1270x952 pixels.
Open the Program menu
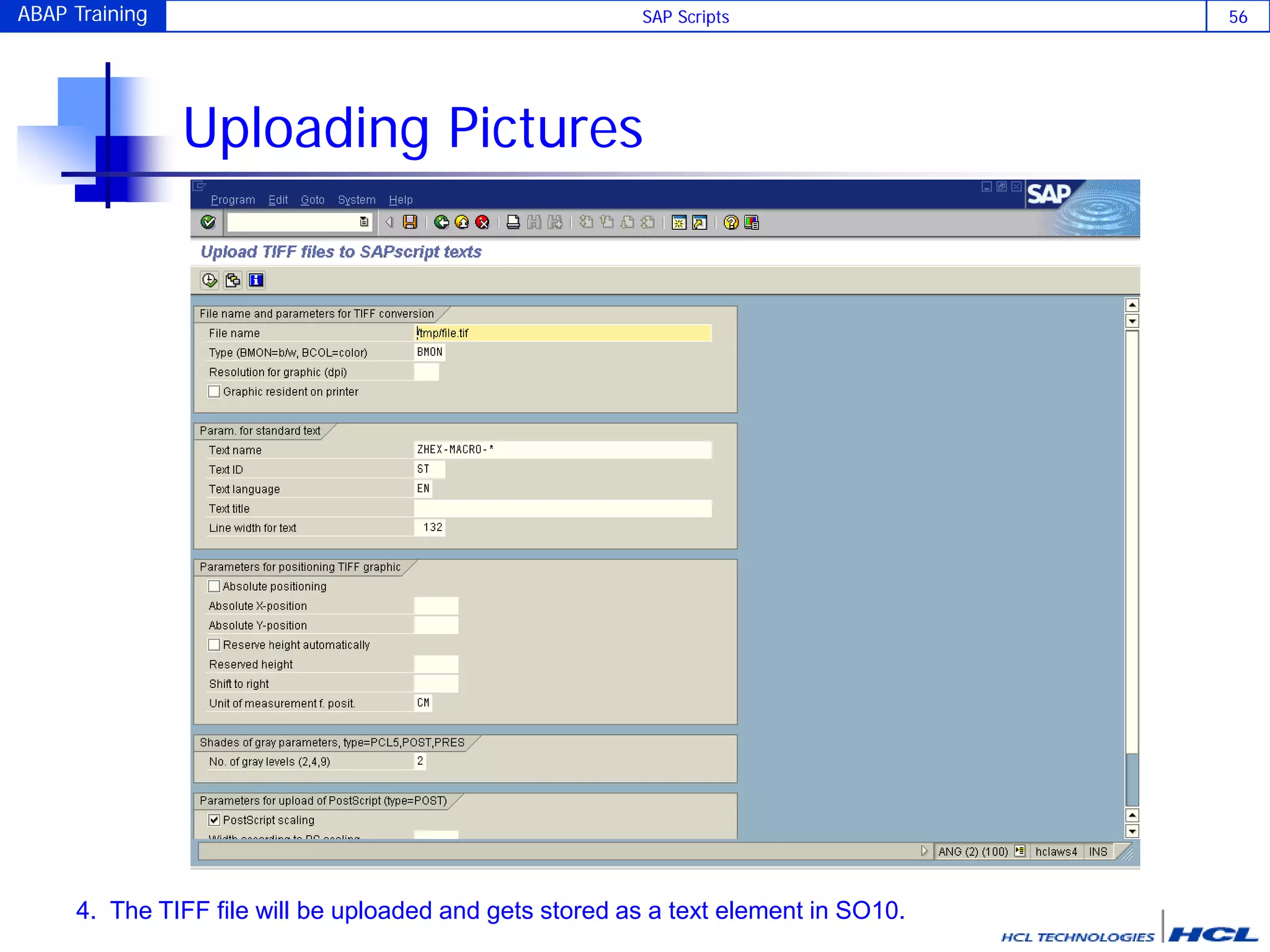point(233,200)
